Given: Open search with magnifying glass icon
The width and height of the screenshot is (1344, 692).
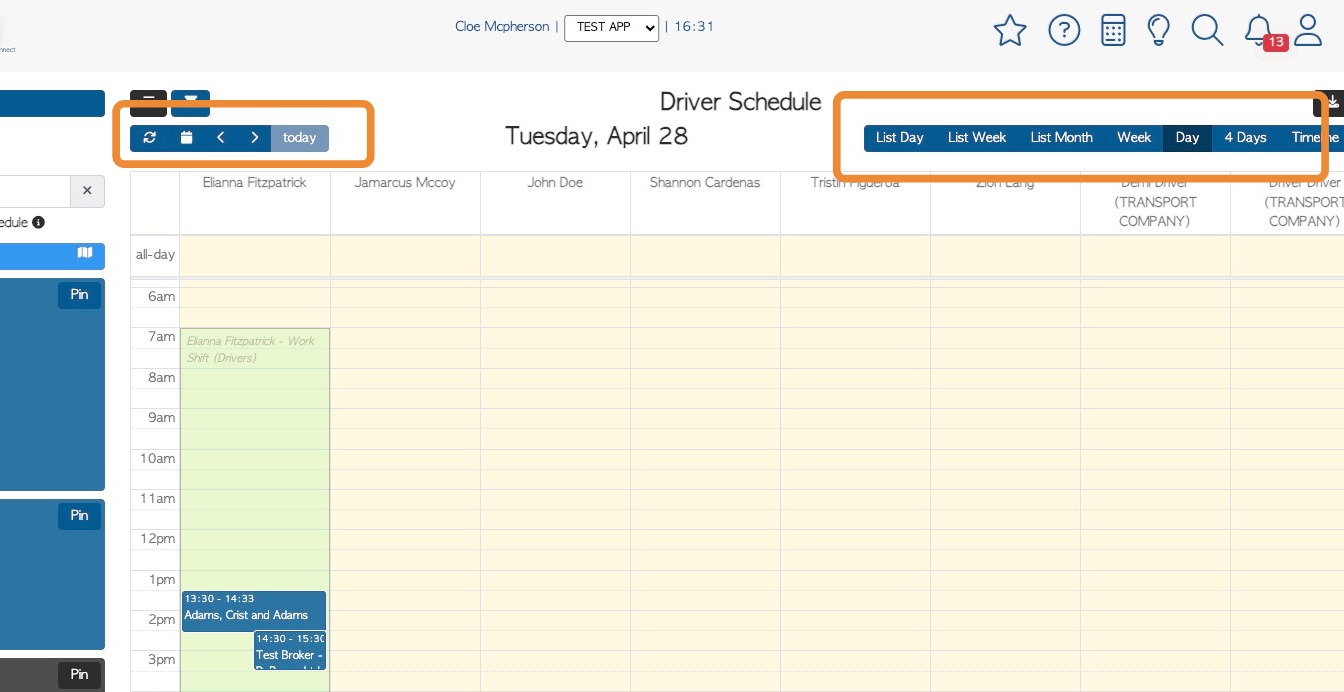Looking at the screenshot, I should (1207, 31).
